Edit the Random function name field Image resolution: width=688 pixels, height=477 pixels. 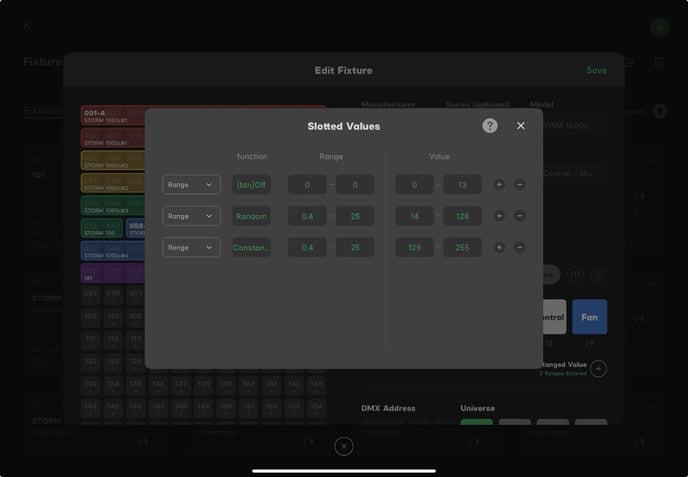coord(251,216)
